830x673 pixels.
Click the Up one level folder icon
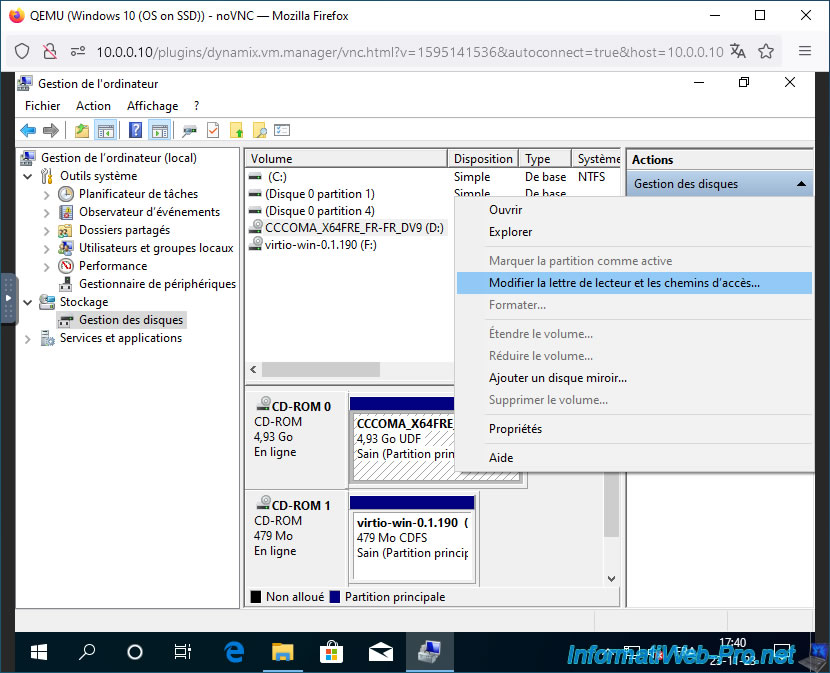point(82,130)
